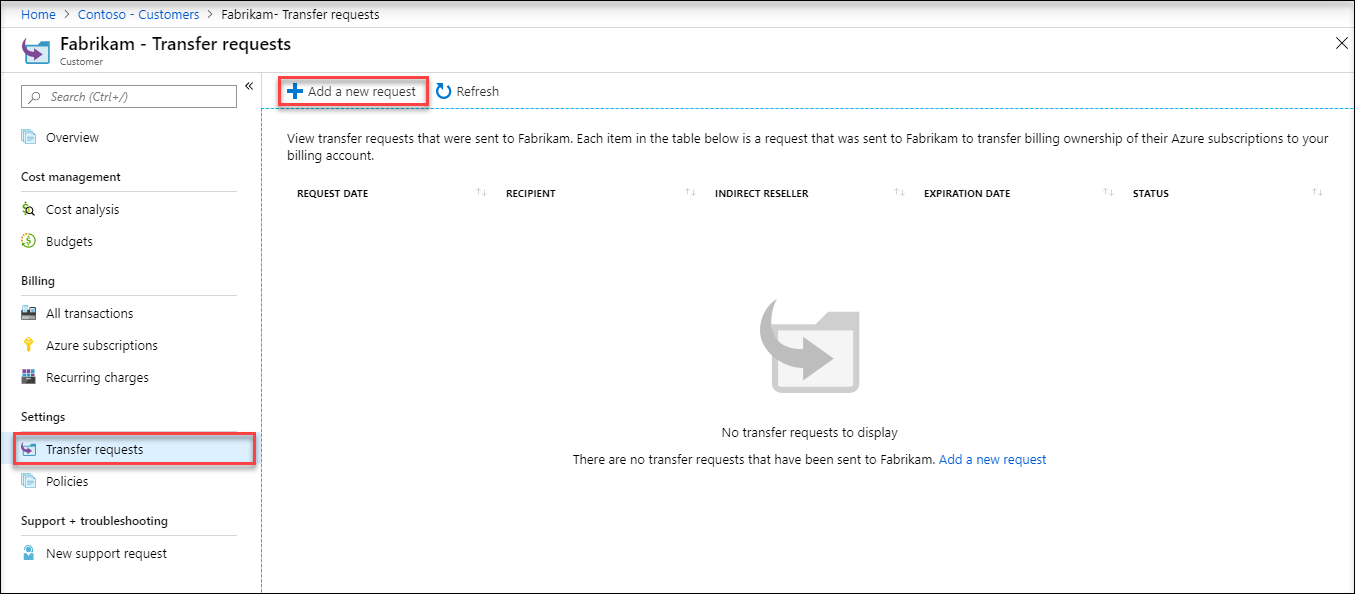Sort by Expiration Date column arrows
The height and width of the screenshot is (599, 1358).
tap(1108, 192)
